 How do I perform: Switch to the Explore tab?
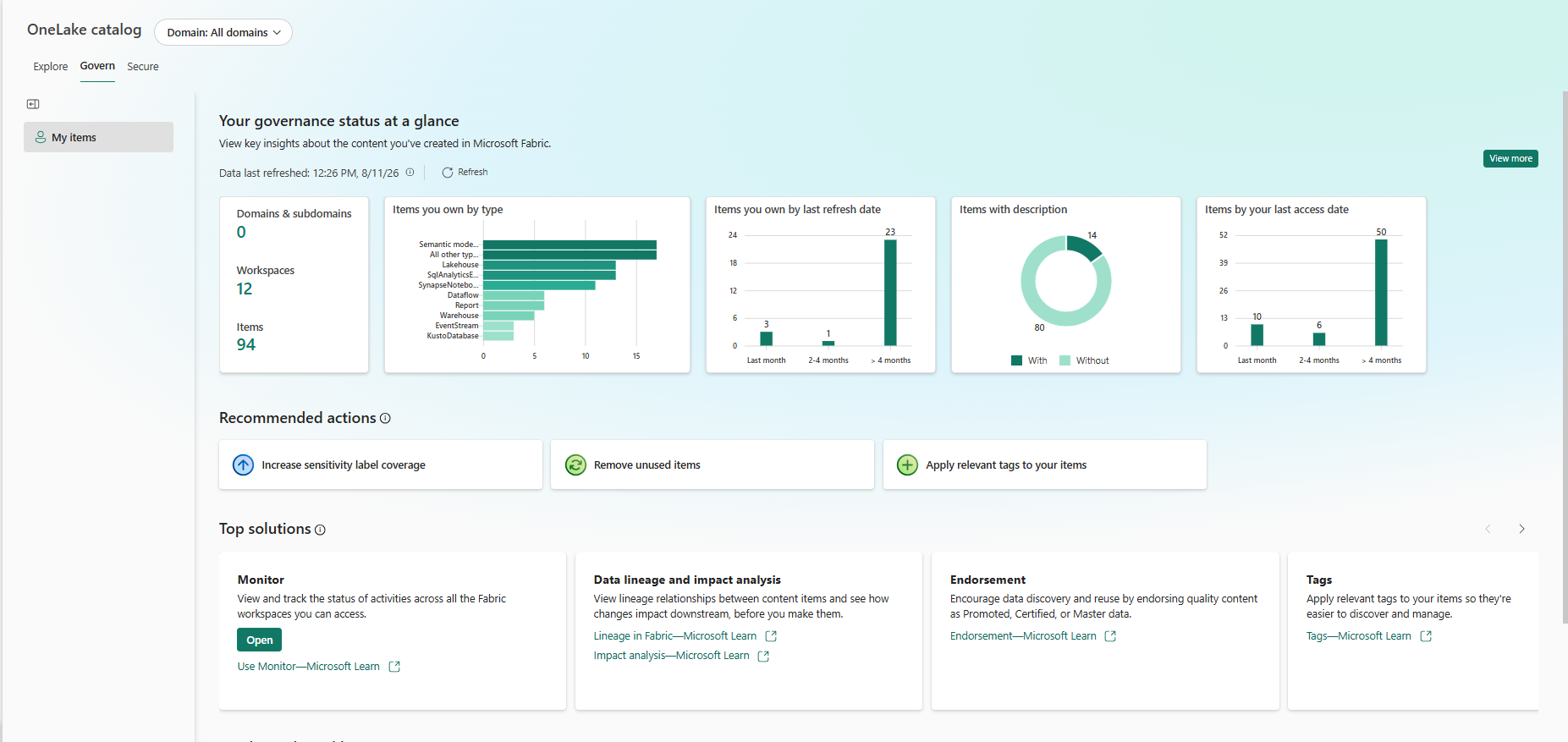(x=51, y=67)
